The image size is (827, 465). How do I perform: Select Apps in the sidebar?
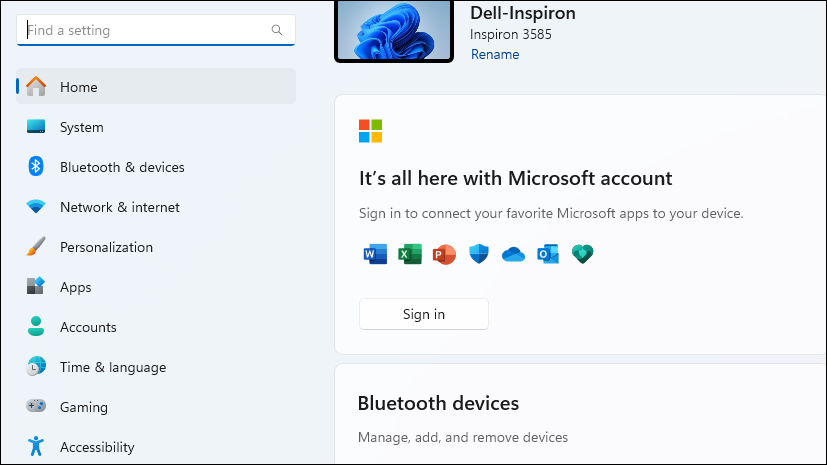pos(76,287)
